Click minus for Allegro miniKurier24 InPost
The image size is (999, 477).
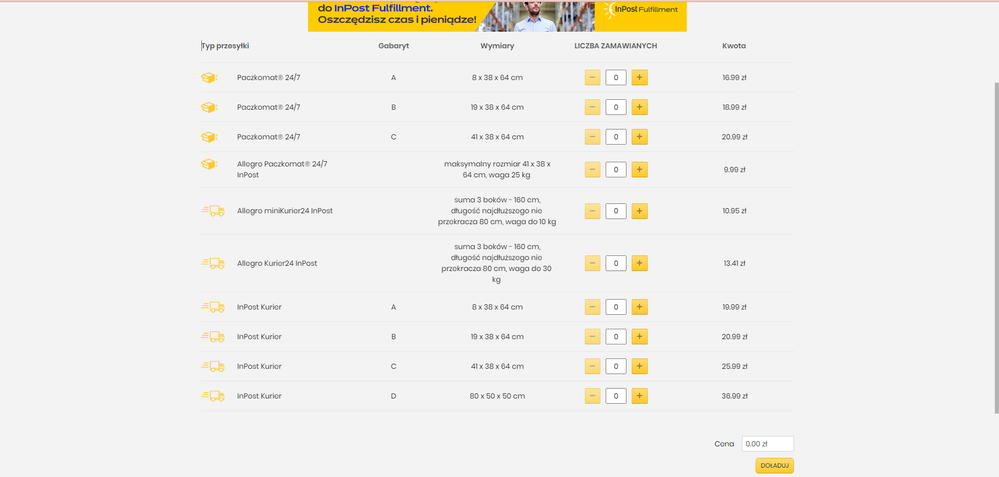[593, 211]
